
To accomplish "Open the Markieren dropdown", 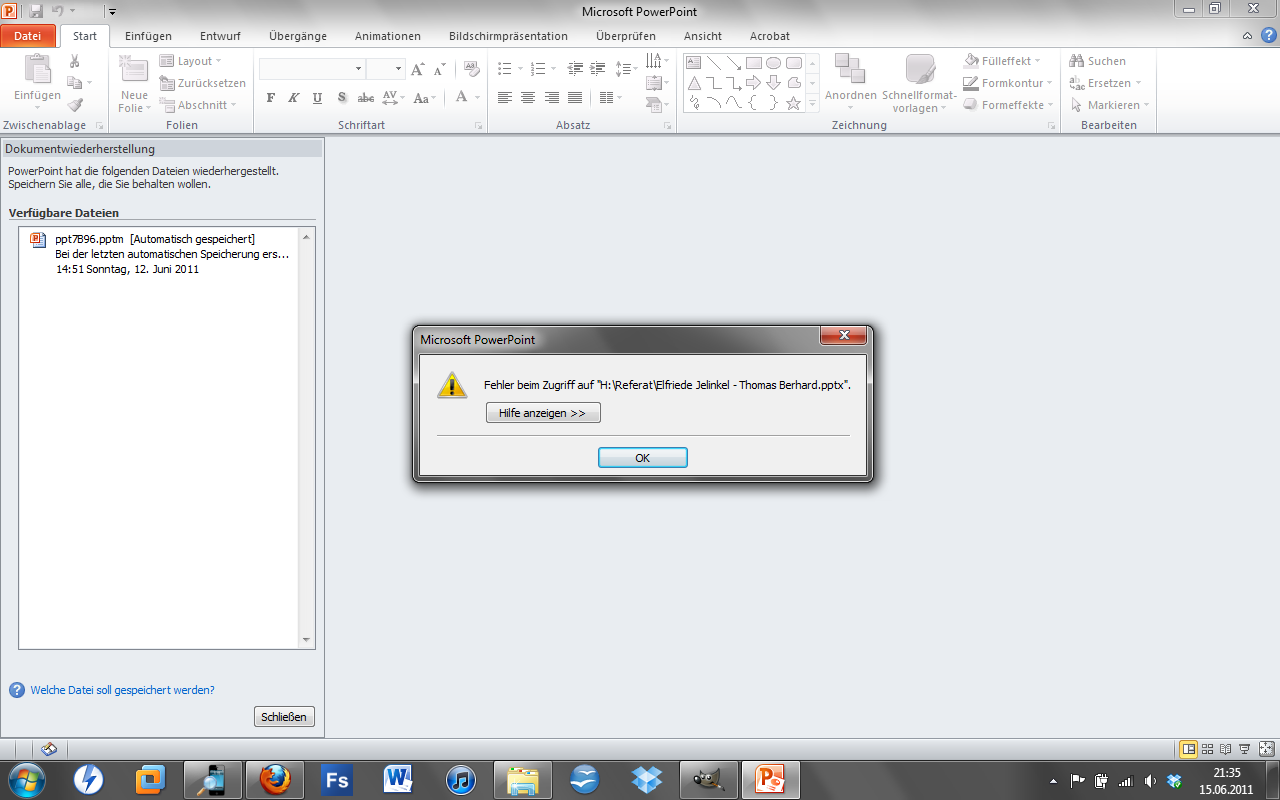I will tap(1109, 105).
